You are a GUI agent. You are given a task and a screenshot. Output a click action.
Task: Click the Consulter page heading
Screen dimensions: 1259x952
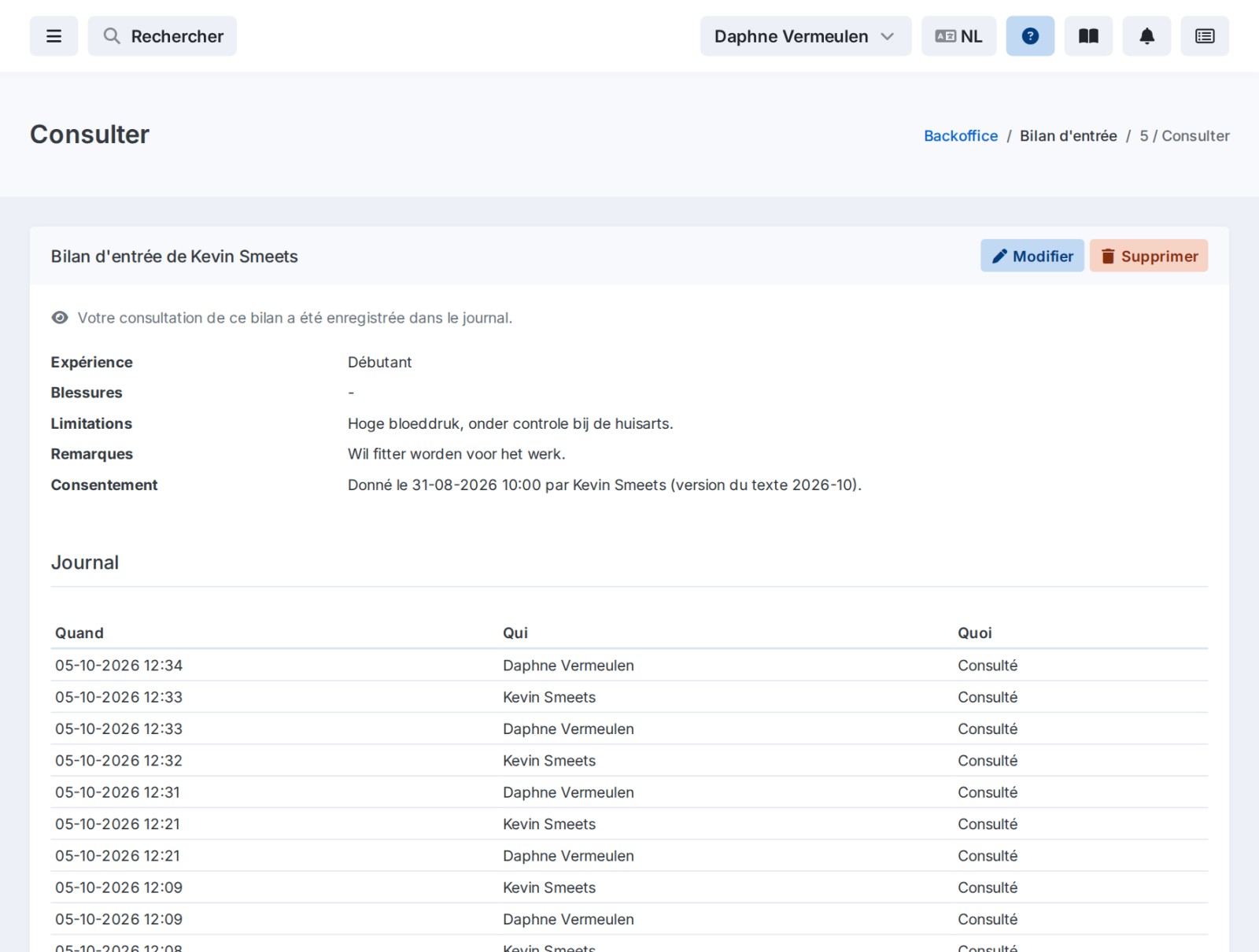90,135
